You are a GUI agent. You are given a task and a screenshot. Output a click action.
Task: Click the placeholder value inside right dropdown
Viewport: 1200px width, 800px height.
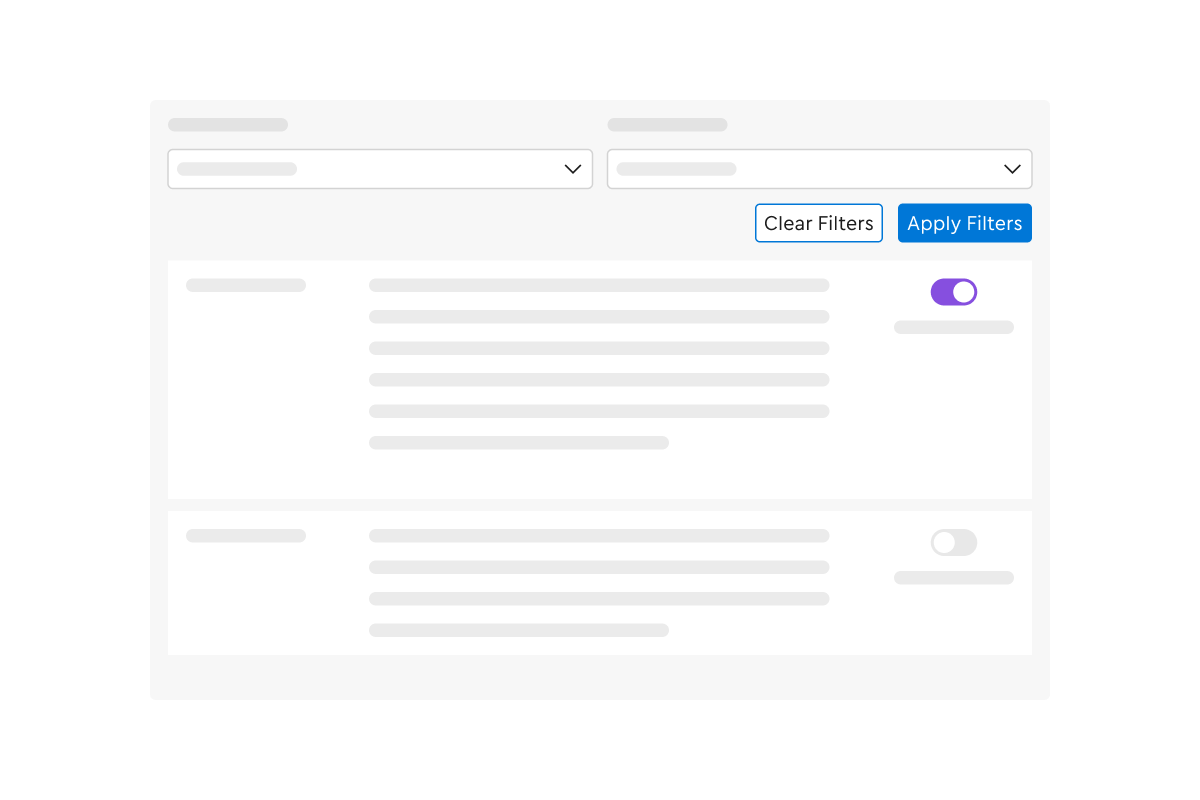(x=677, y=169)
